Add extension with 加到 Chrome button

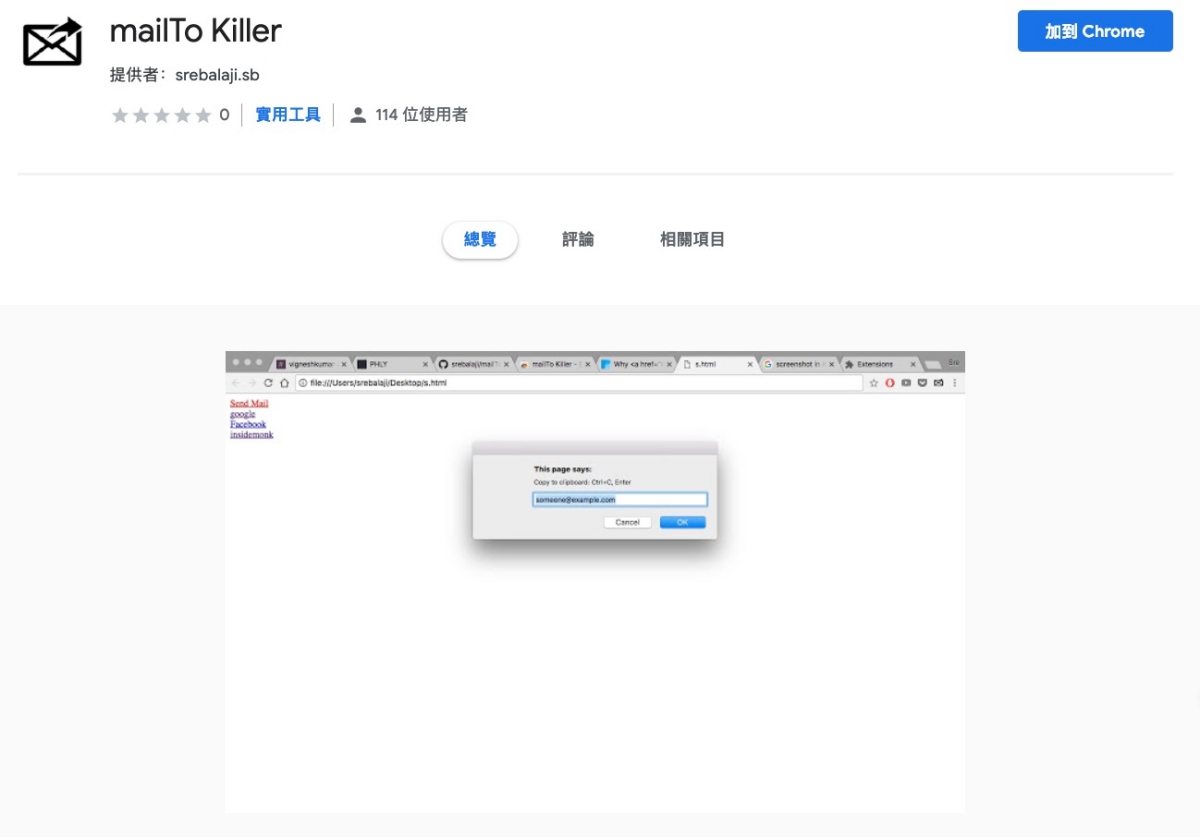1095,31
